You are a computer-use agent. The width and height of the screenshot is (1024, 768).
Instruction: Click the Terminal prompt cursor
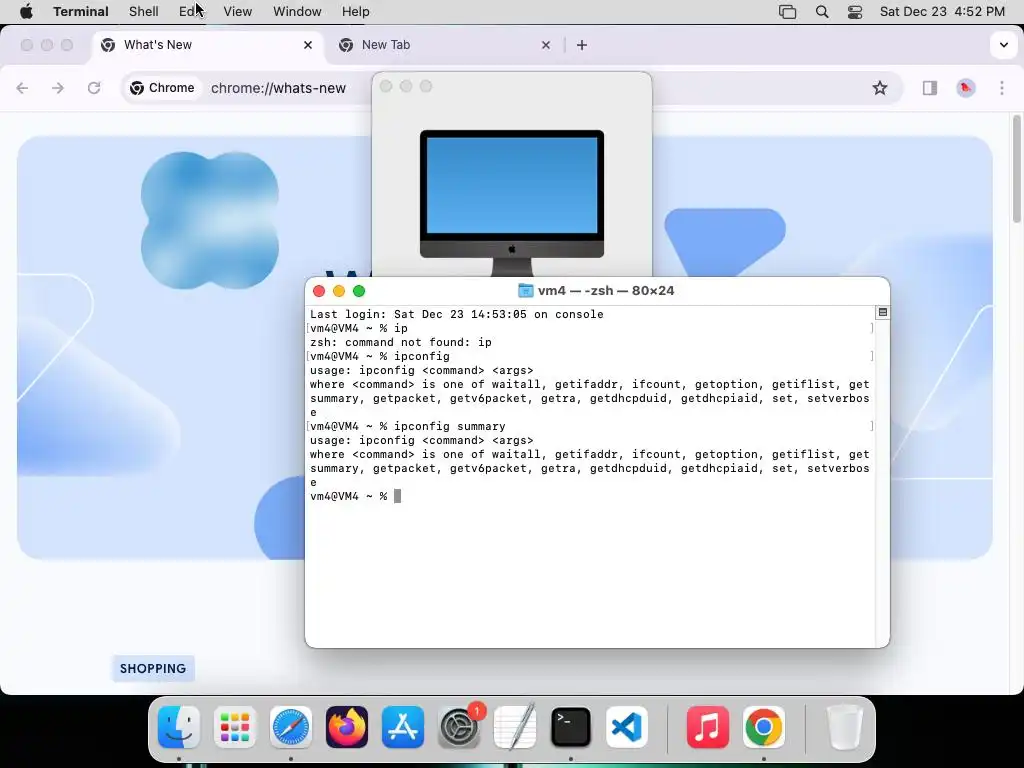398,496
